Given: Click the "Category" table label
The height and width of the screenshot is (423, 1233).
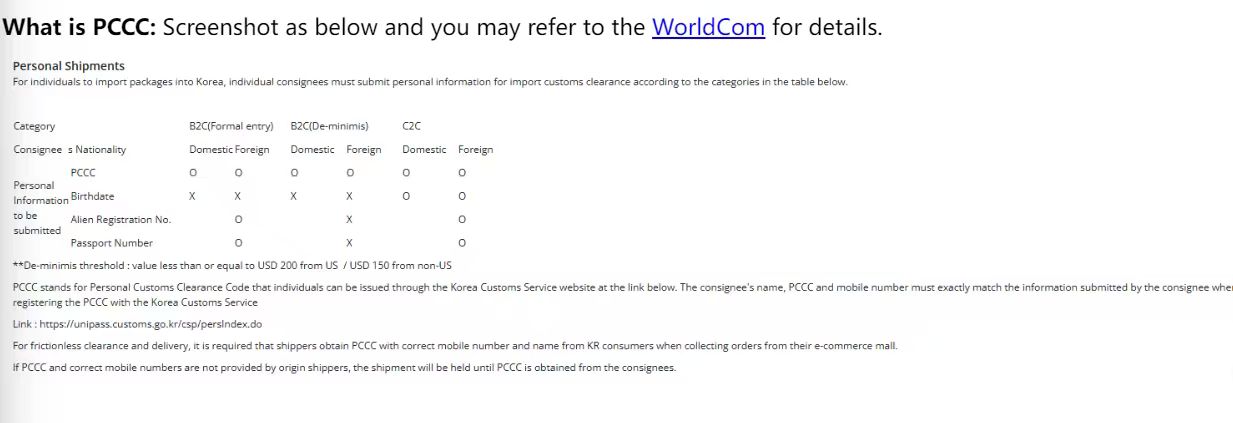Looking at the screenshot, I should pos(34,126).
